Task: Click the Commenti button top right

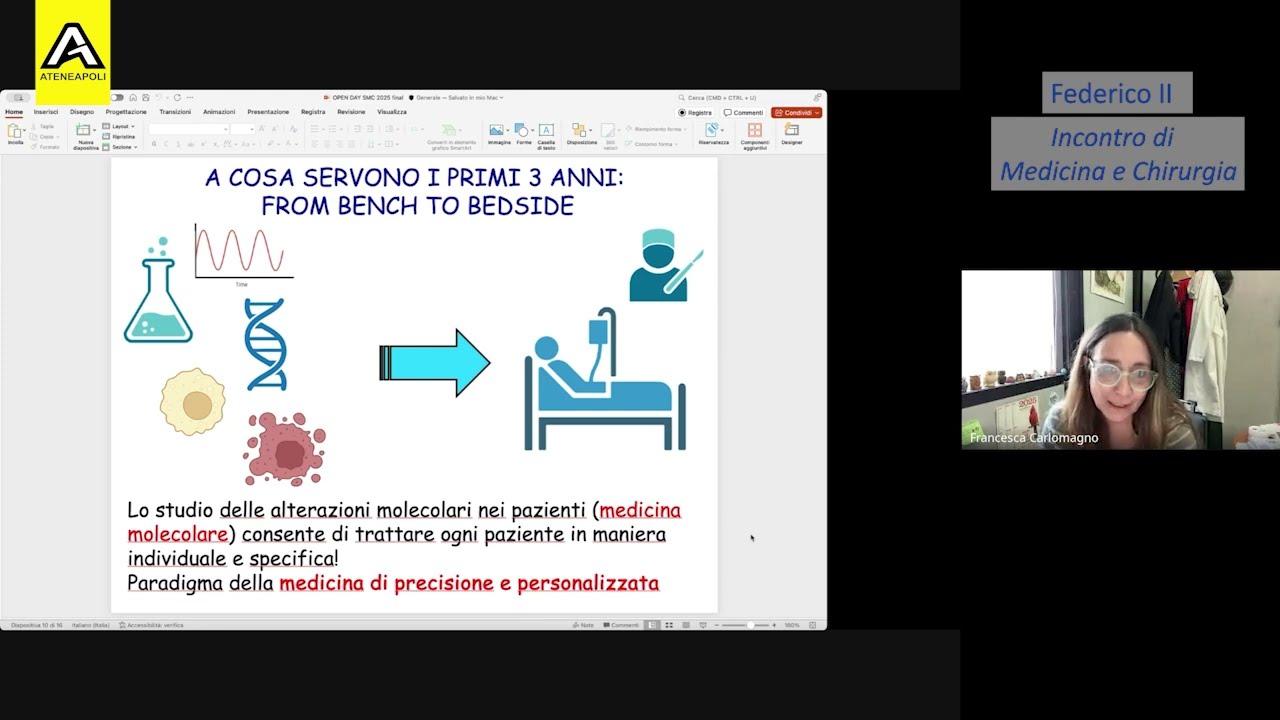Action: (743, 113)
